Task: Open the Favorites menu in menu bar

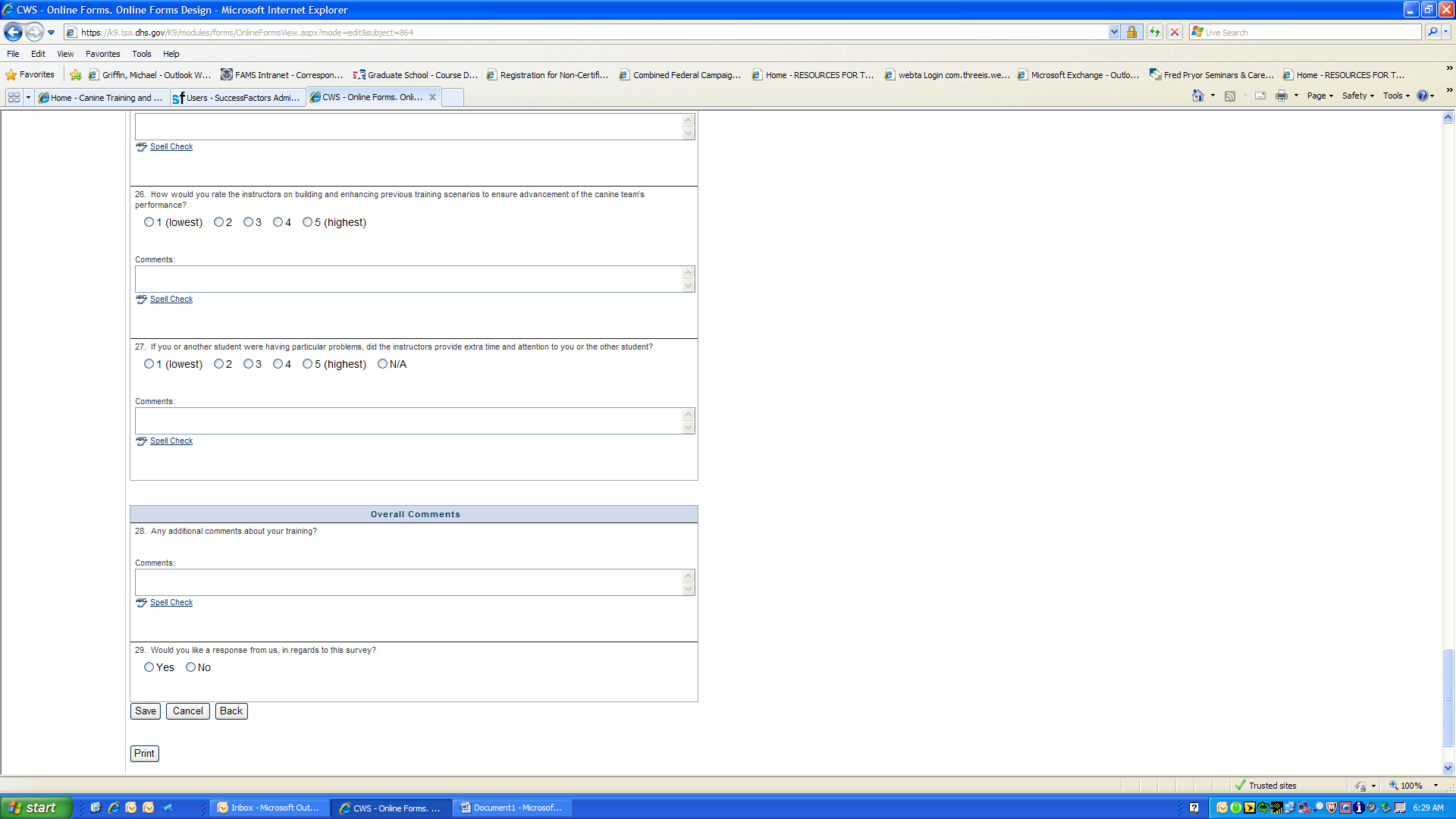Action: [x=102, y=54]
